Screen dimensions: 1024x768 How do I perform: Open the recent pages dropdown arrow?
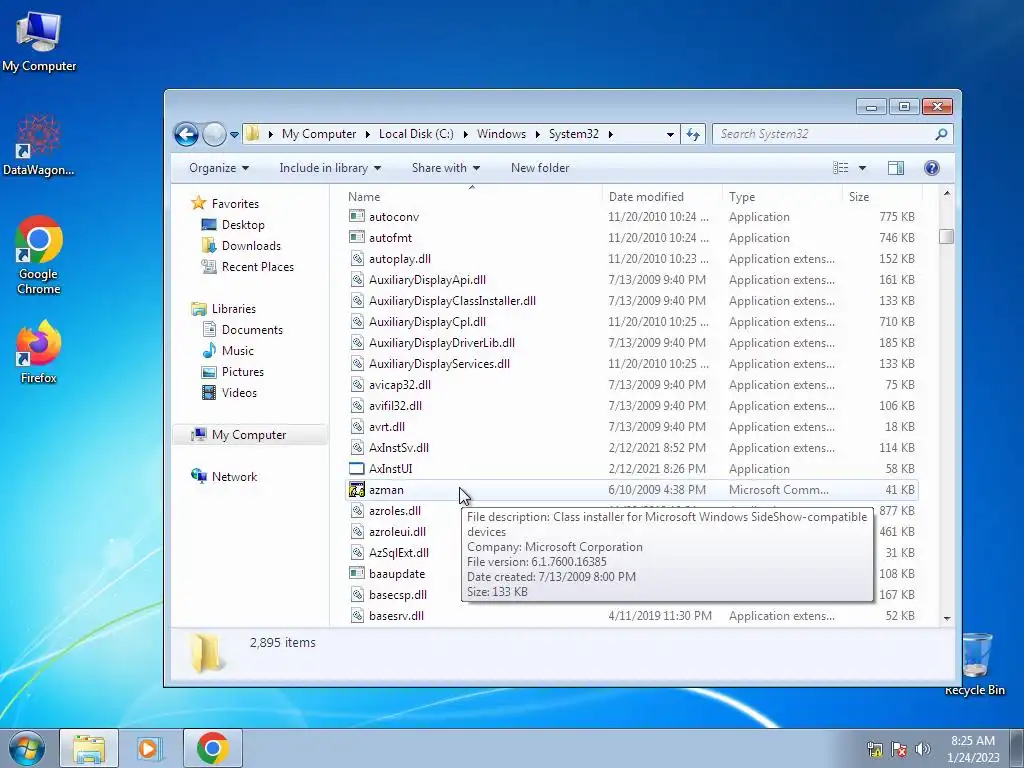tap(234, 135)
